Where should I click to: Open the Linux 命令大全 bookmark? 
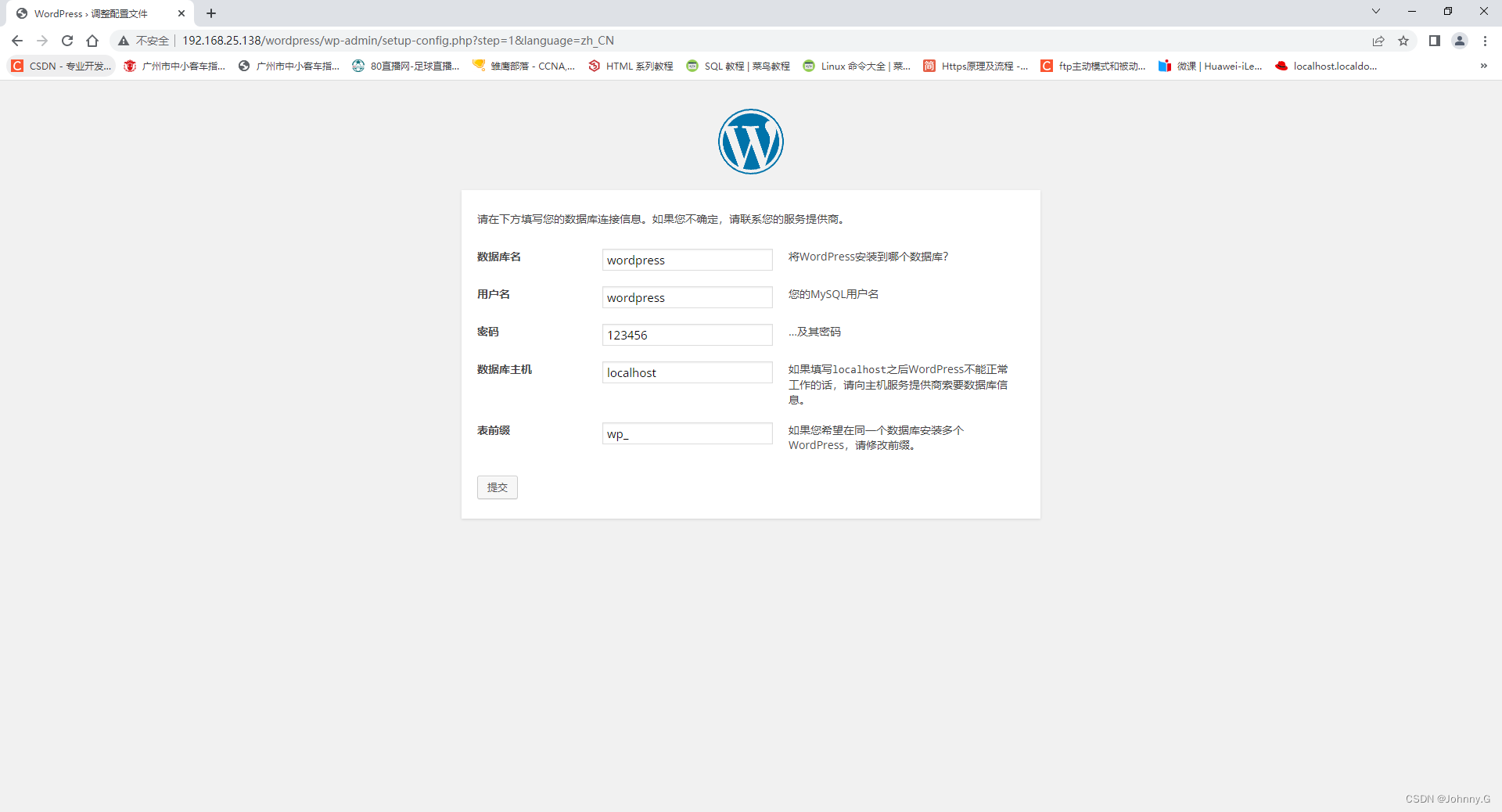857,66
